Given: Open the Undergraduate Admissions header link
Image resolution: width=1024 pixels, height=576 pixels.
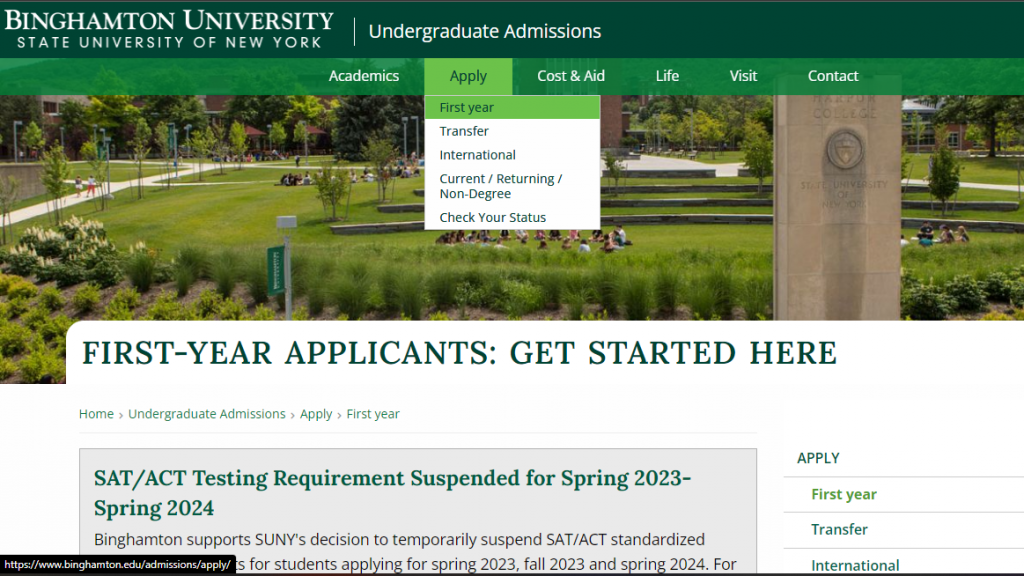Looking at the screenshot, I should (x=484, y=31).
